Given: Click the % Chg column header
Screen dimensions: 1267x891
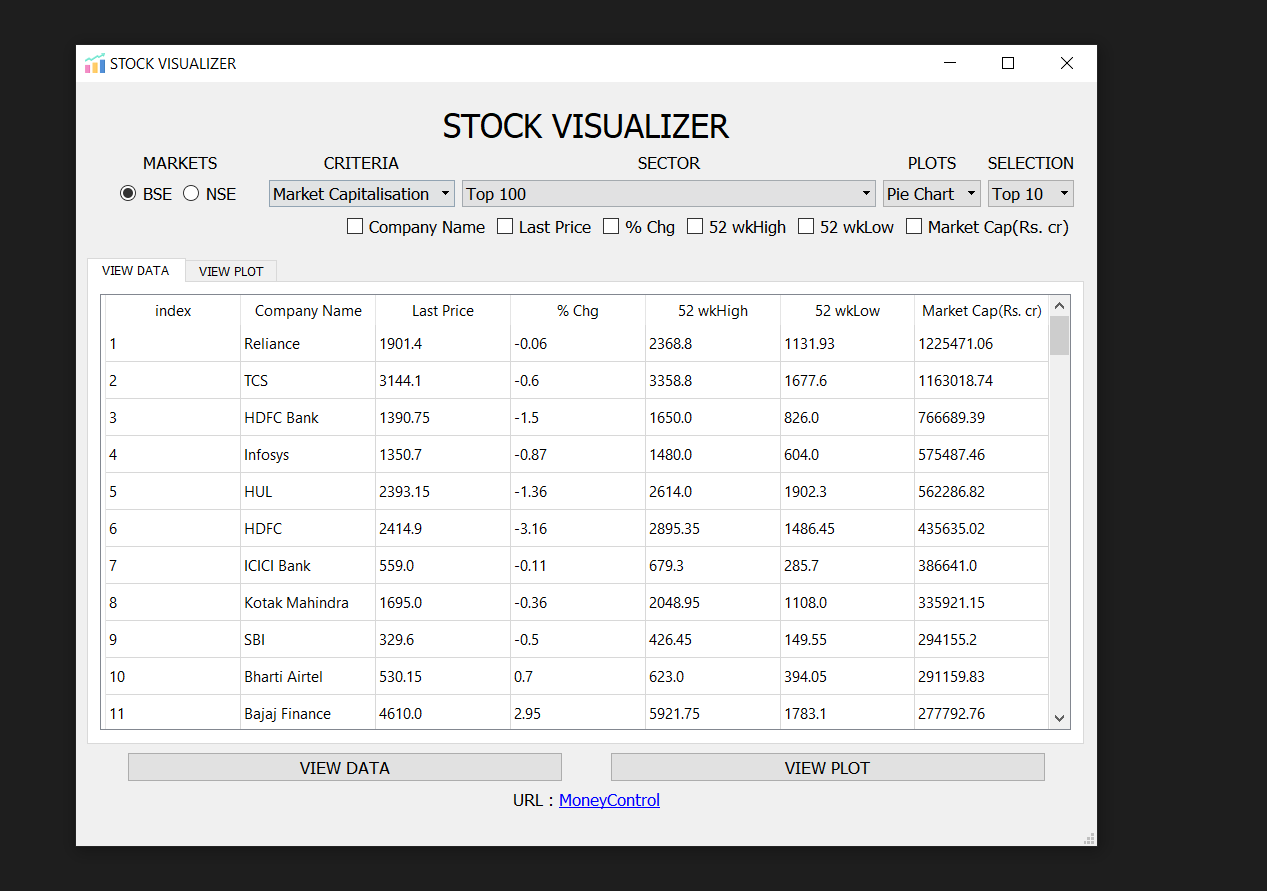Looking at the screenshot, I should pos(578,311).
